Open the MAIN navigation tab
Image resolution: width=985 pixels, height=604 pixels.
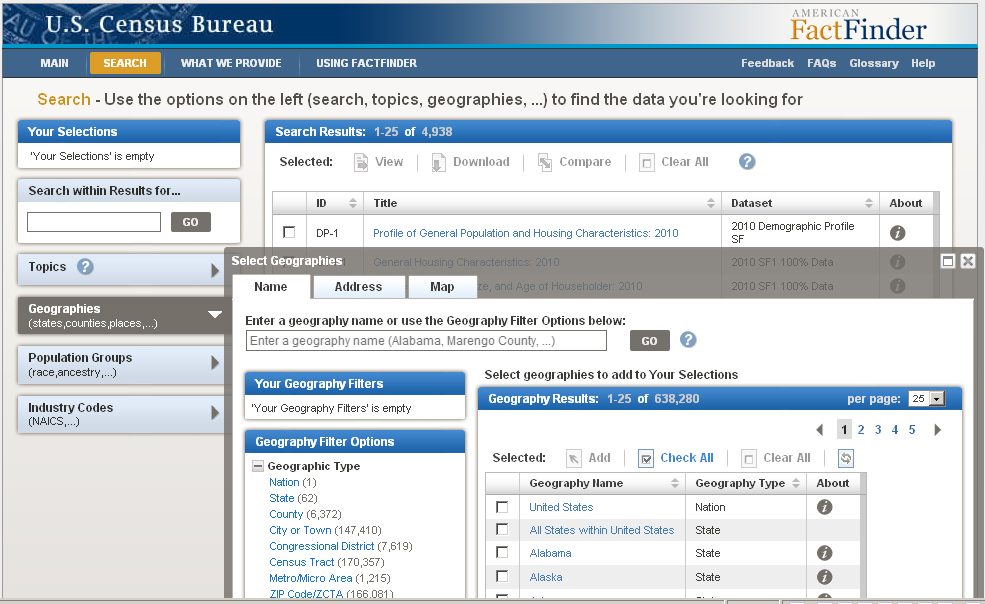pos(55,63)
